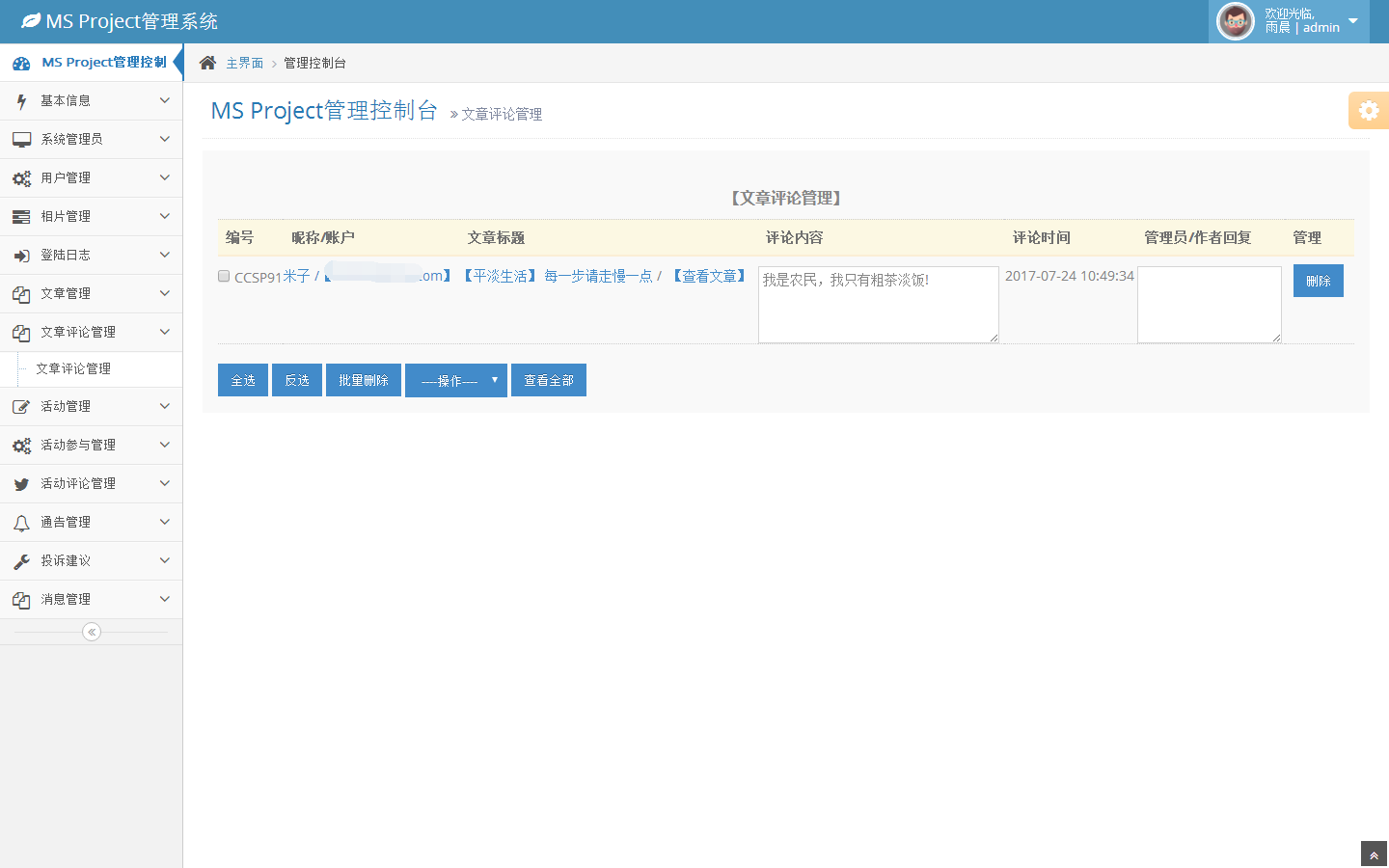This screenshot has width=1389, height=868.
Task: Click the home icon in the breadcrumb
Action: point(207,63)
